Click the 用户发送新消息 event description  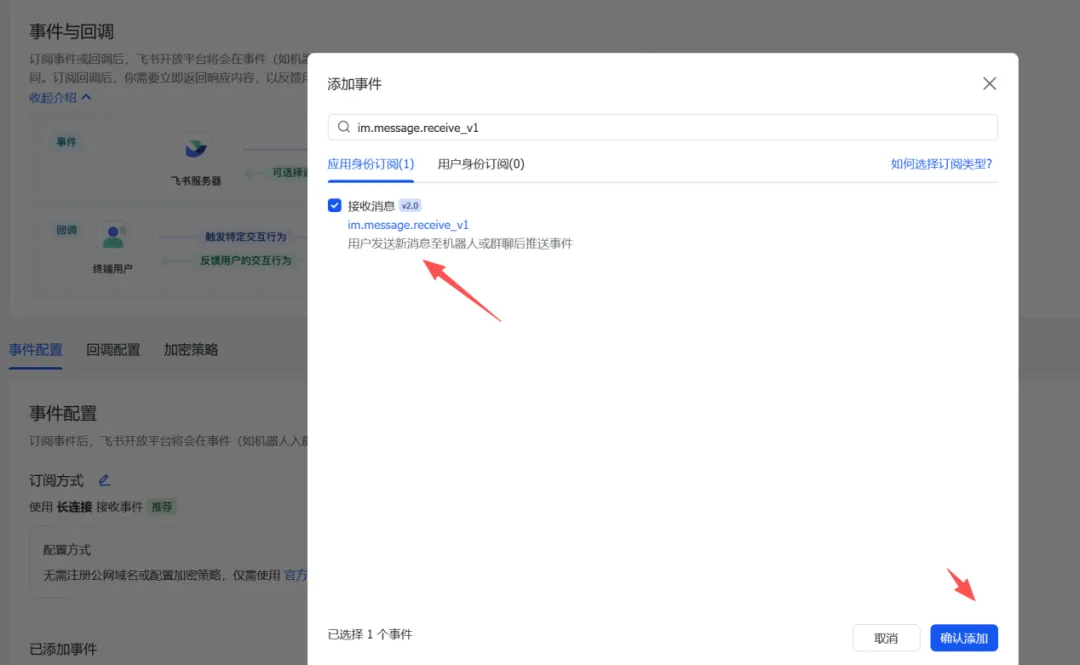pyautogui.click(x=460, y=243)
